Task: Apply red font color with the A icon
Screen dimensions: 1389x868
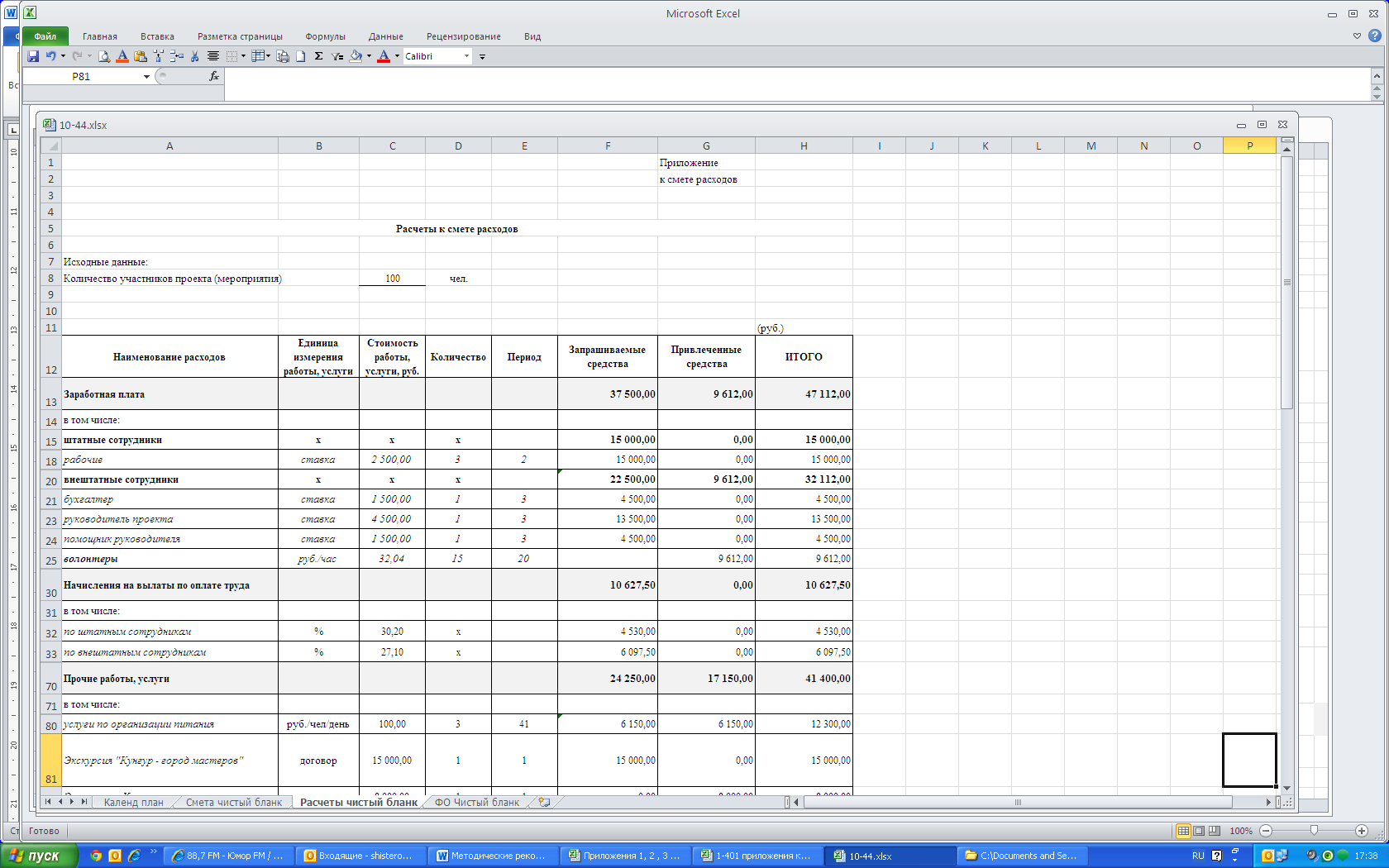Action: tap(383, 56)
